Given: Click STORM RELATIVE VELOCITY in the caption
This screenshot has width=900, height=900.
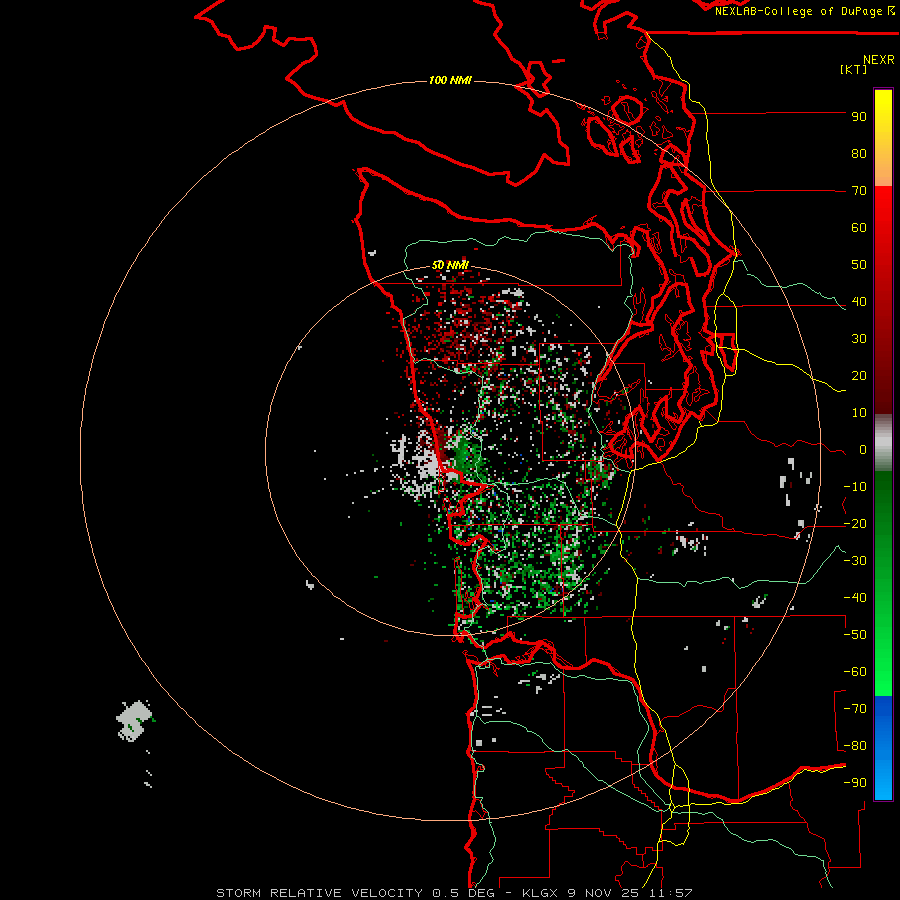Looking at the screenshot, I should tap(320, 893).
